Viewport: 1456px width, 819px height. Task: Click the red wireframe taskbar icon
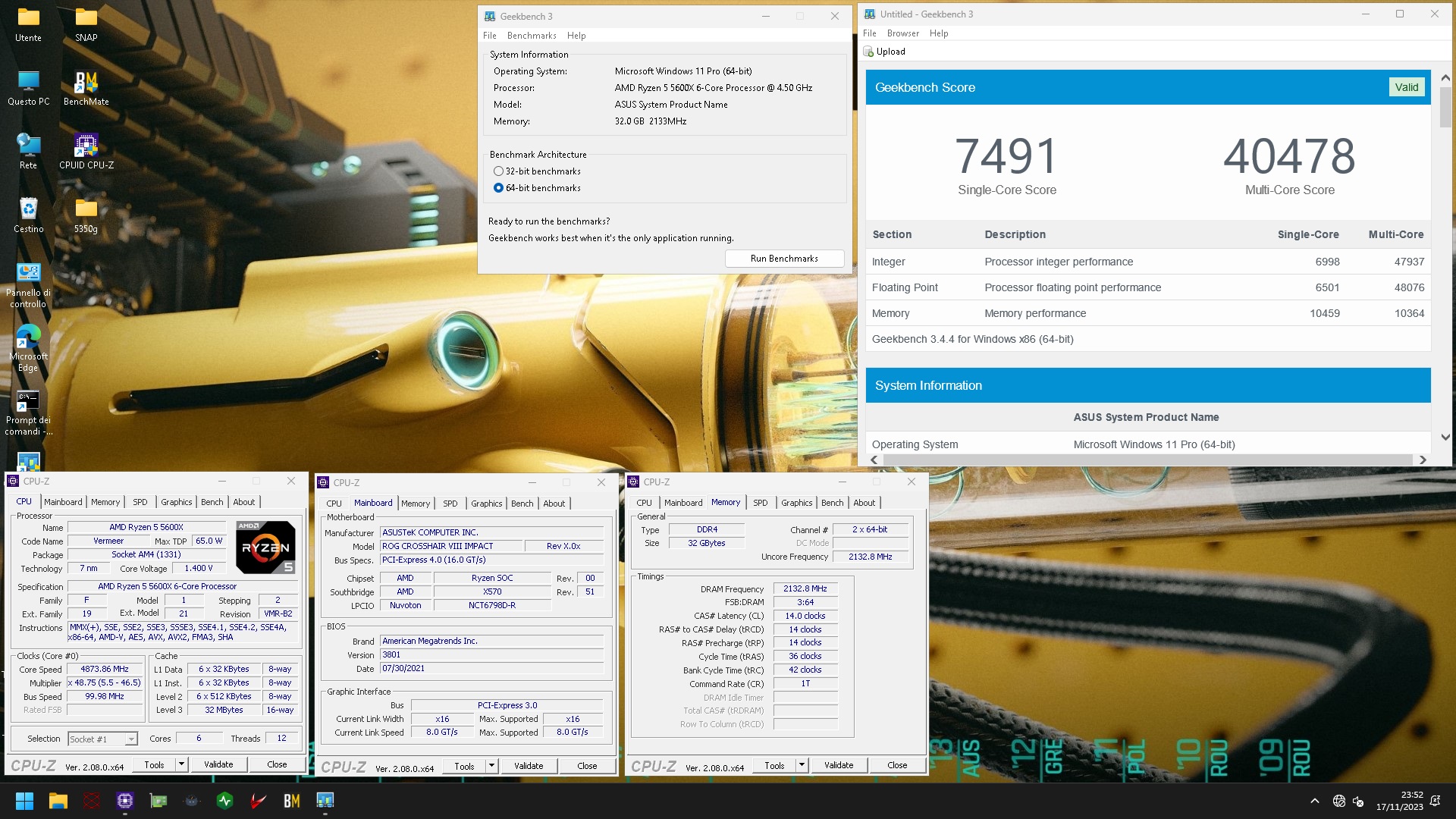coord(92,801)
